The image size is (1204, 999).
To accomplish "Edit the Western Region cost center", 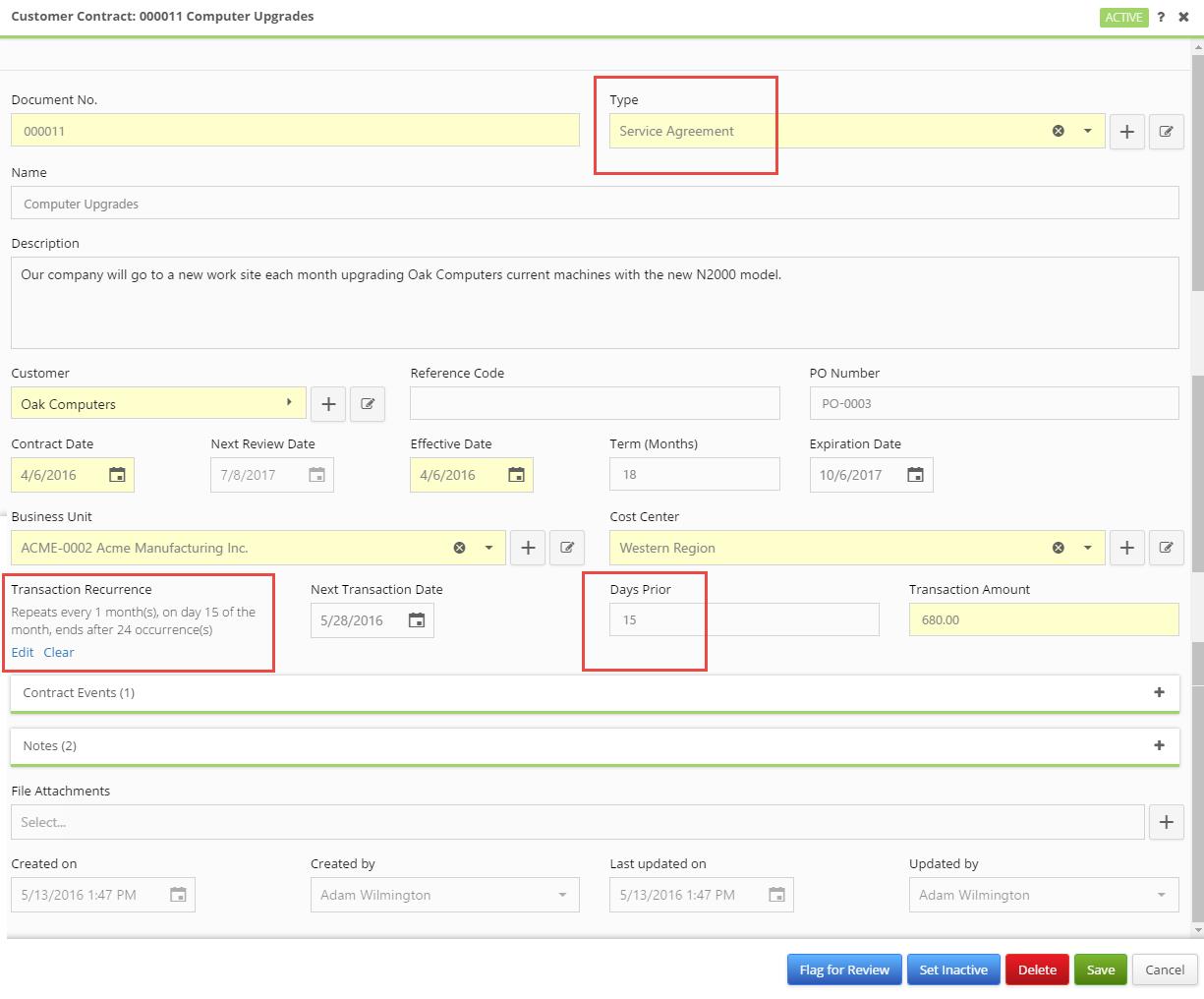I will pyautogui.click(x=1167, y=548).
